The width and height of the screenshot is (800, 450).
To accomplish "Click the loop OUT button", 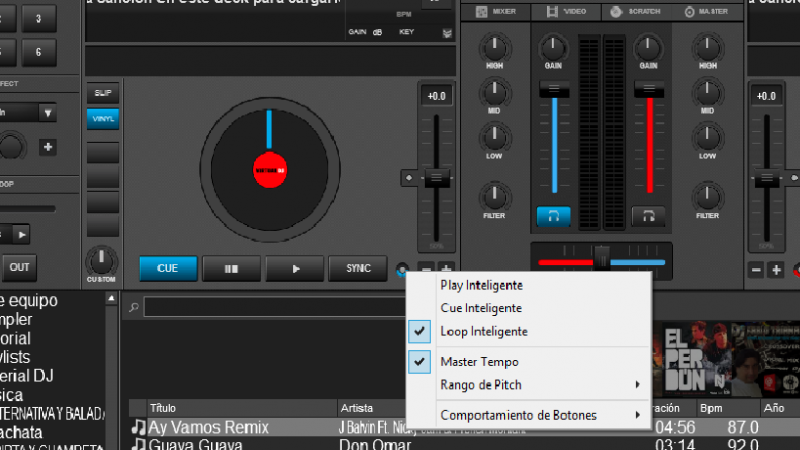I will 19,268.
